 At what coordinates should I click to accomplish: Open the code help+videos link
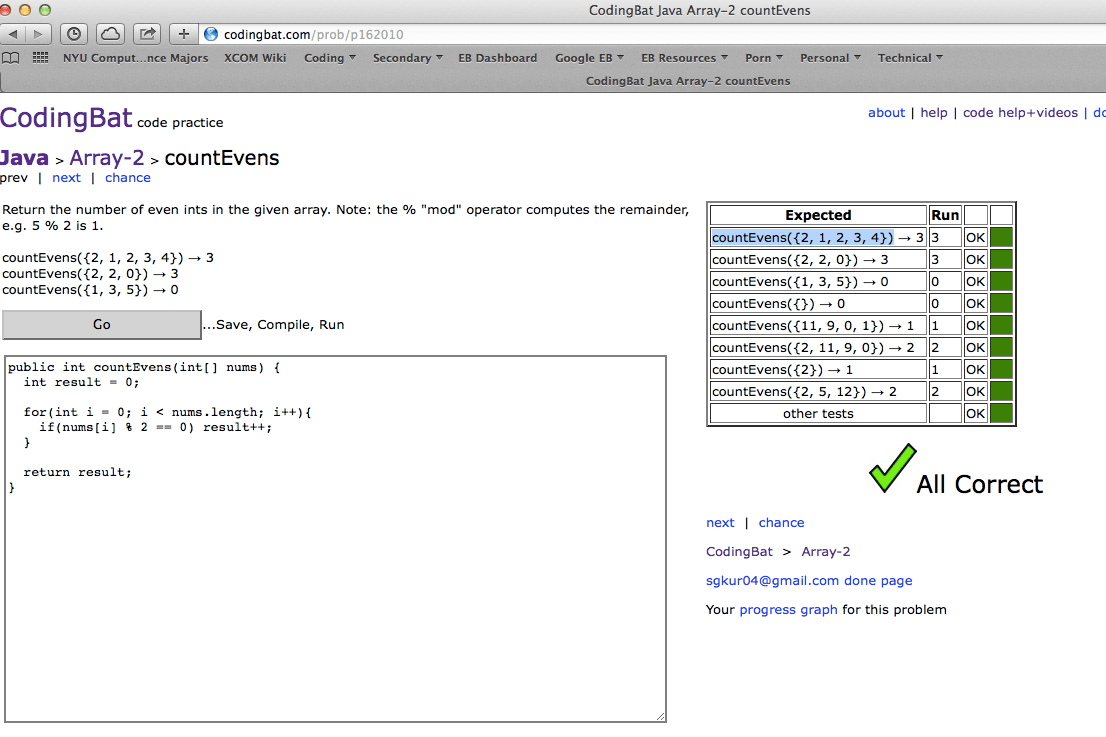pos(1020,112)
